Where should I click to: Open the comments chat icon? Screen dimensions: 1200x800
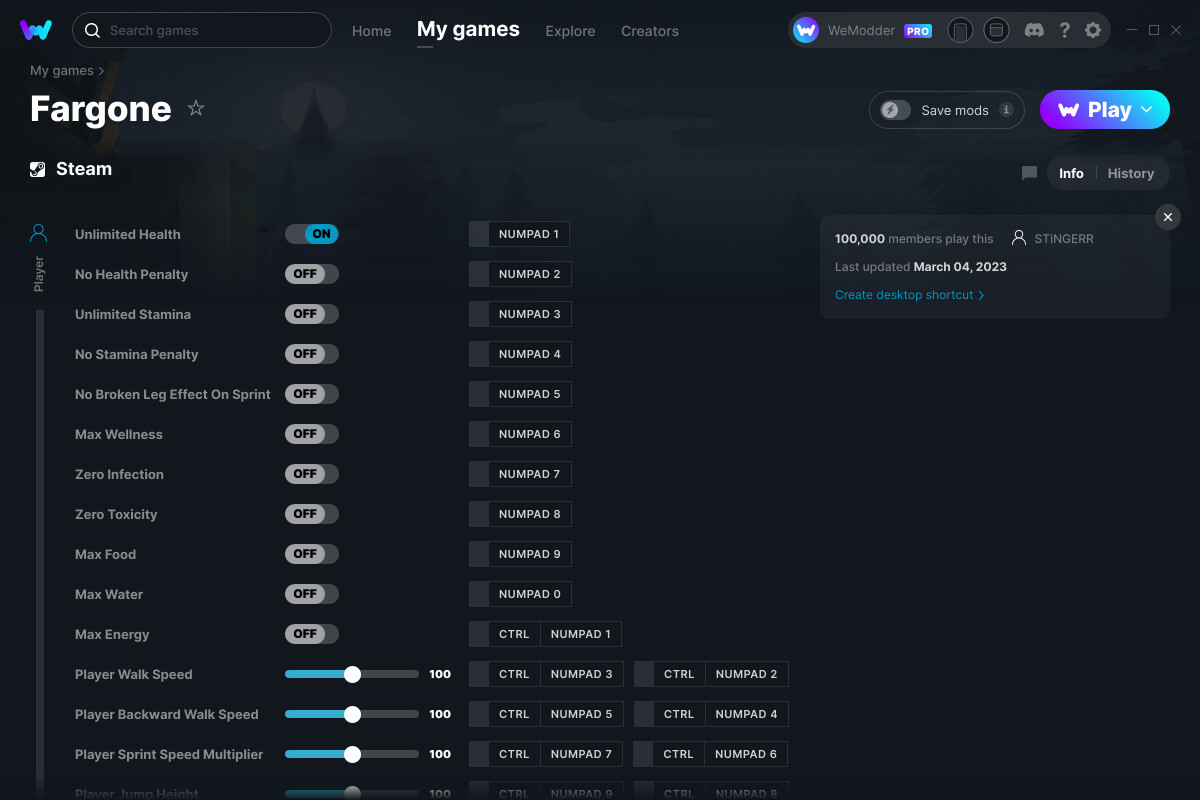coord(1029,173)
